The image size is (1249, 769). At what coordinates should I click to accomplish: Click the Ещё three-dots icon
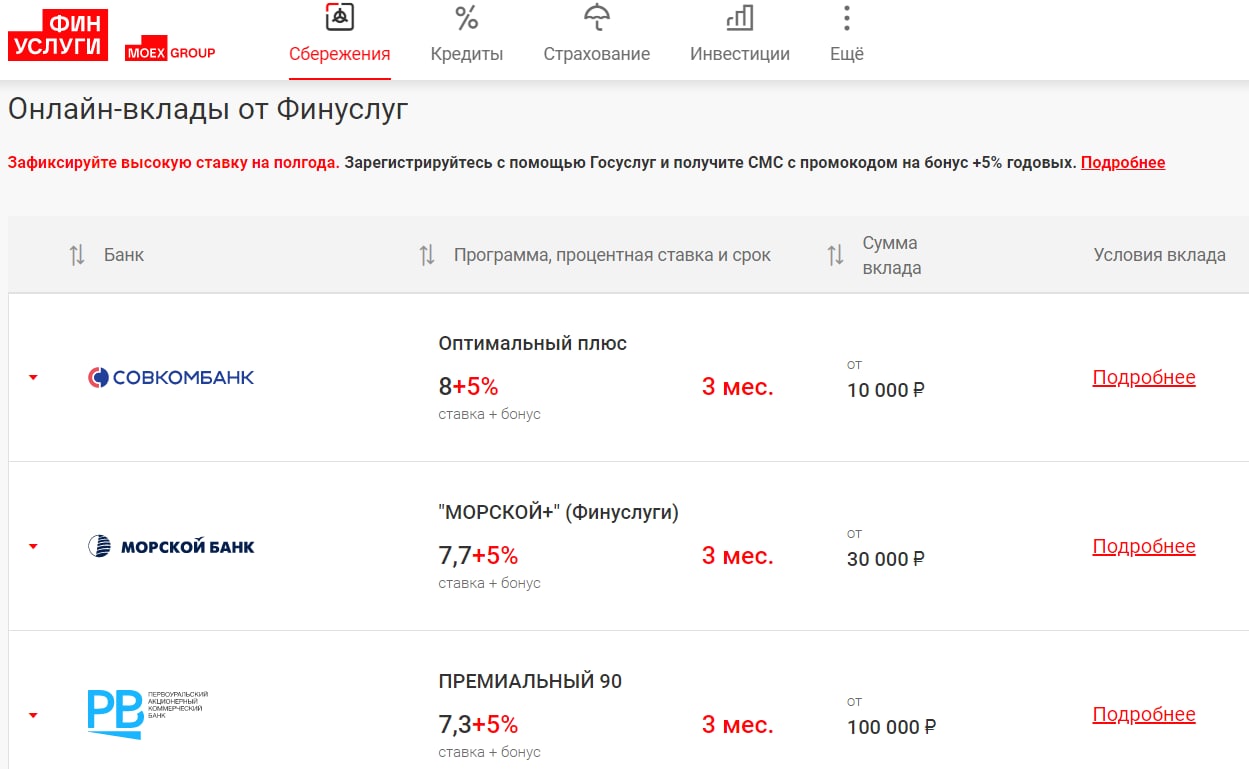847,17
